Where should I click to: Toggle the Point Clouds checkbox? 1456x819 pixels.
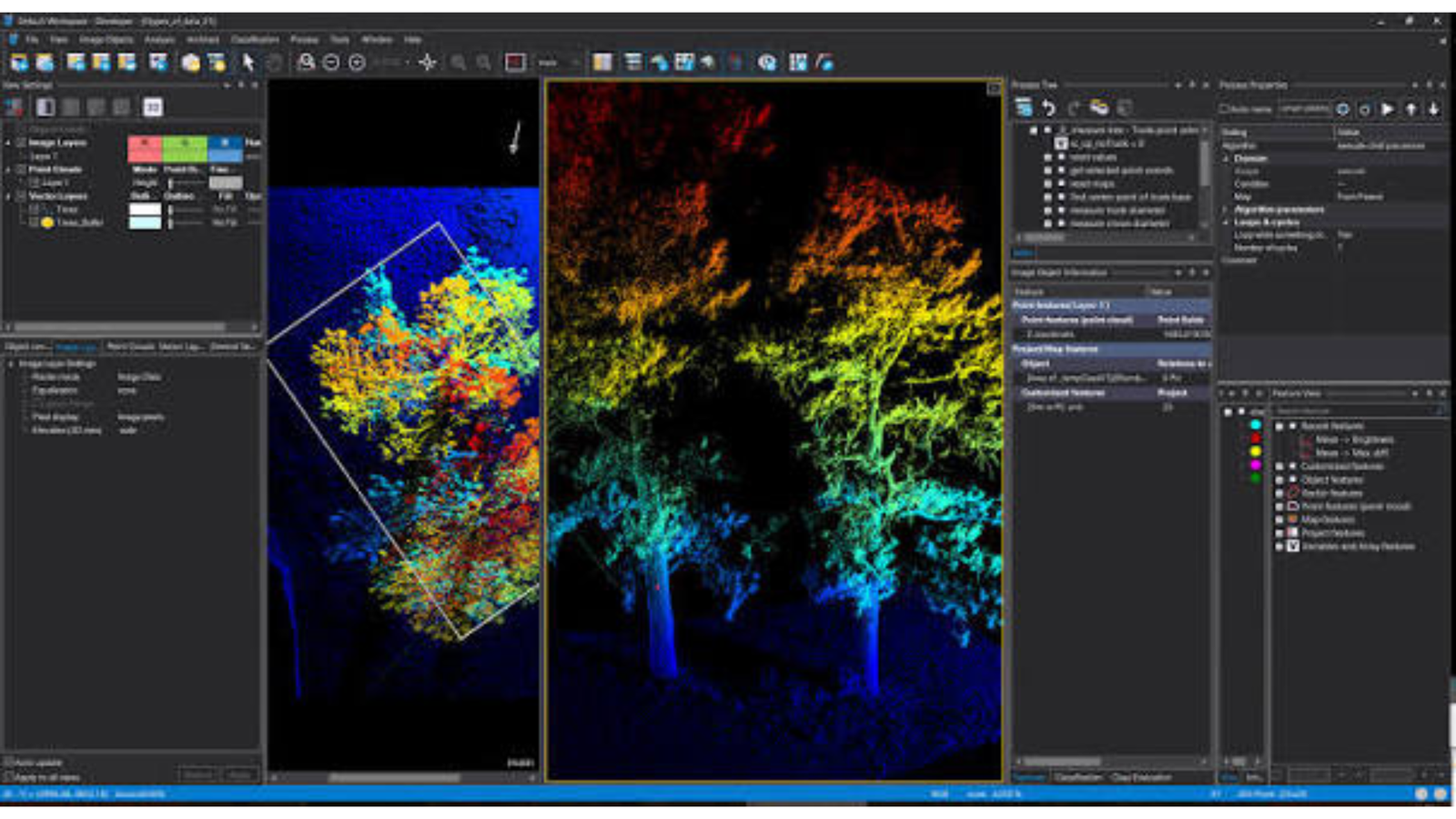pyautogui.click(x=22, y=169)
